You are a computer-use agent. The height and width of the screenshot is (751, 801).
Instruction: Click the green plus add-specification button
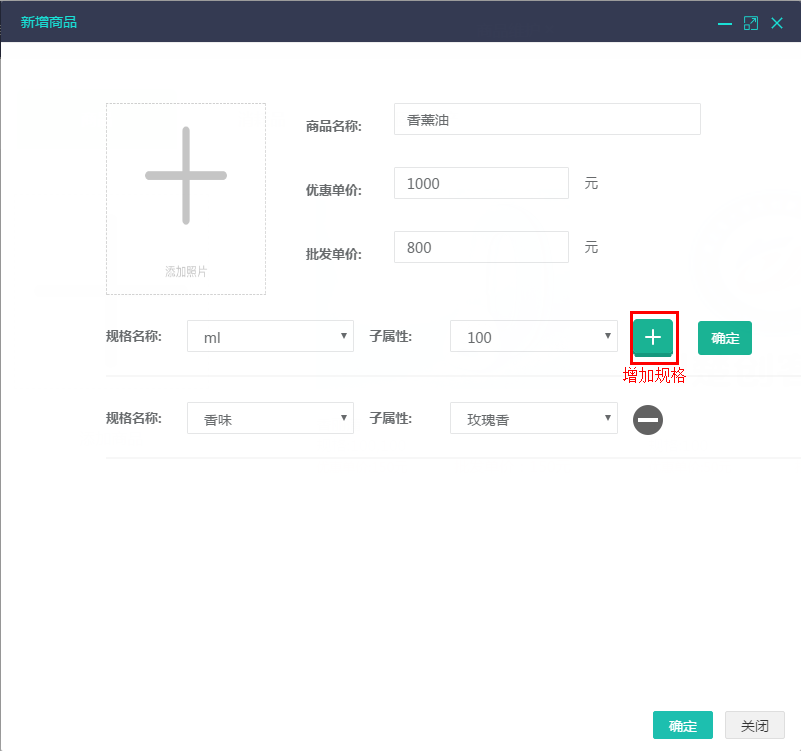653,337
